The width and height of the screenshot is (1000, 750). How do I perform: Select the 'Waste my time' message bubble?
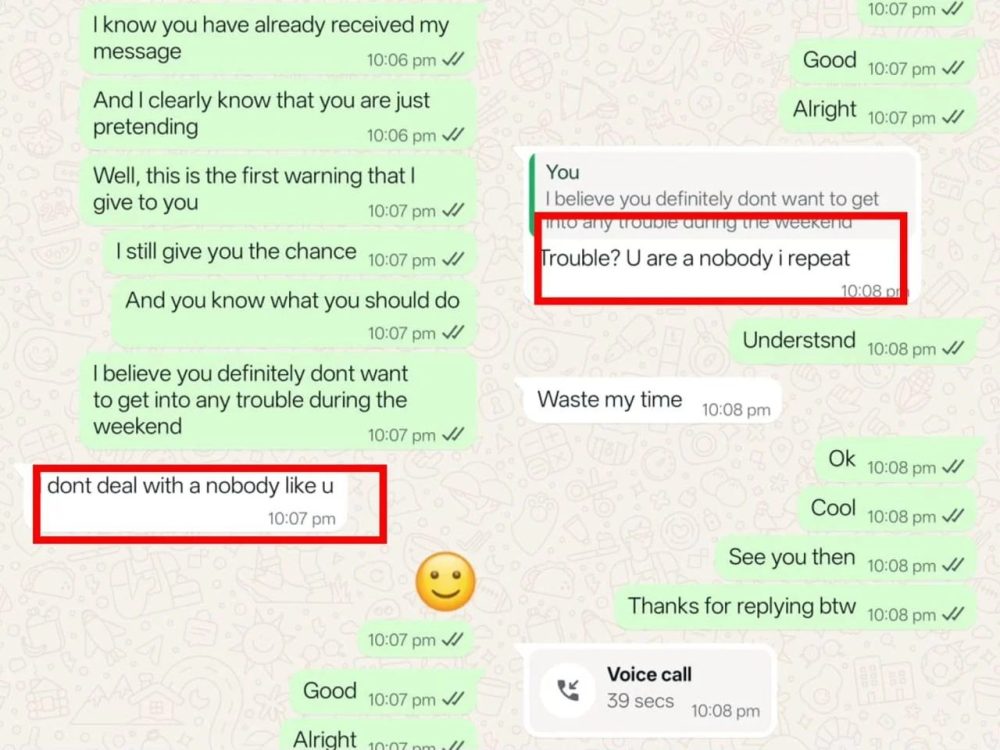pos(651,401)
